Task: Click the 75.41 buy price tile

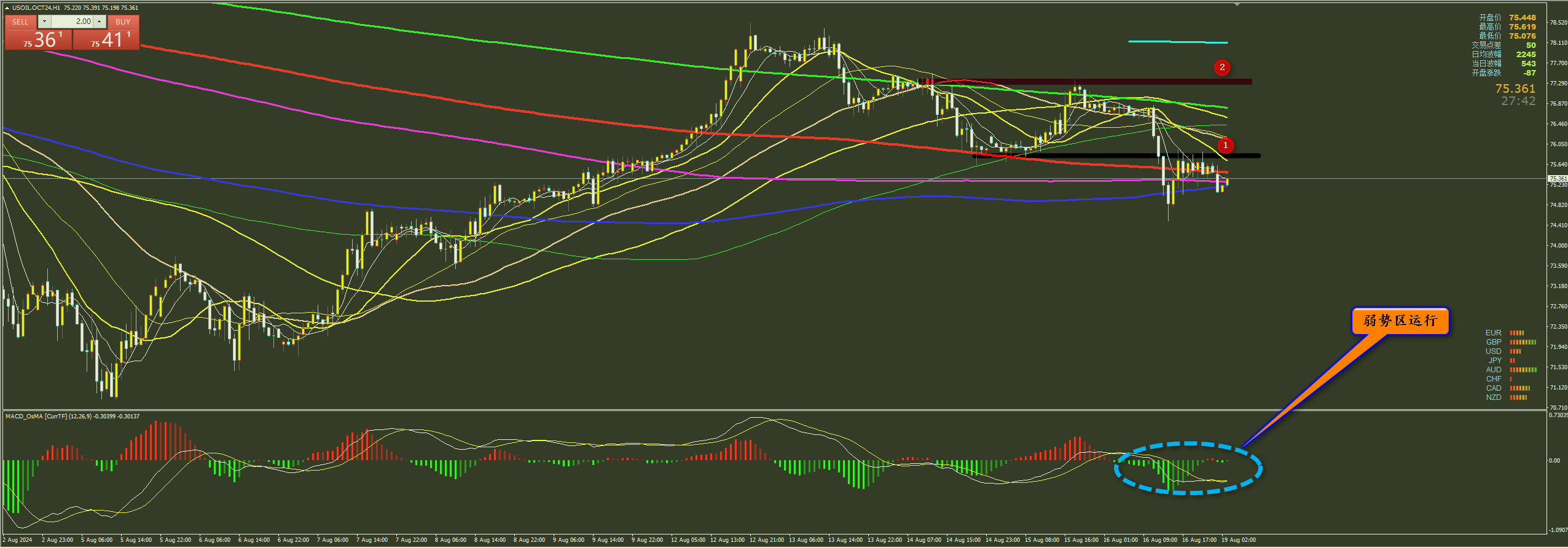Action: tap(106, 39)
